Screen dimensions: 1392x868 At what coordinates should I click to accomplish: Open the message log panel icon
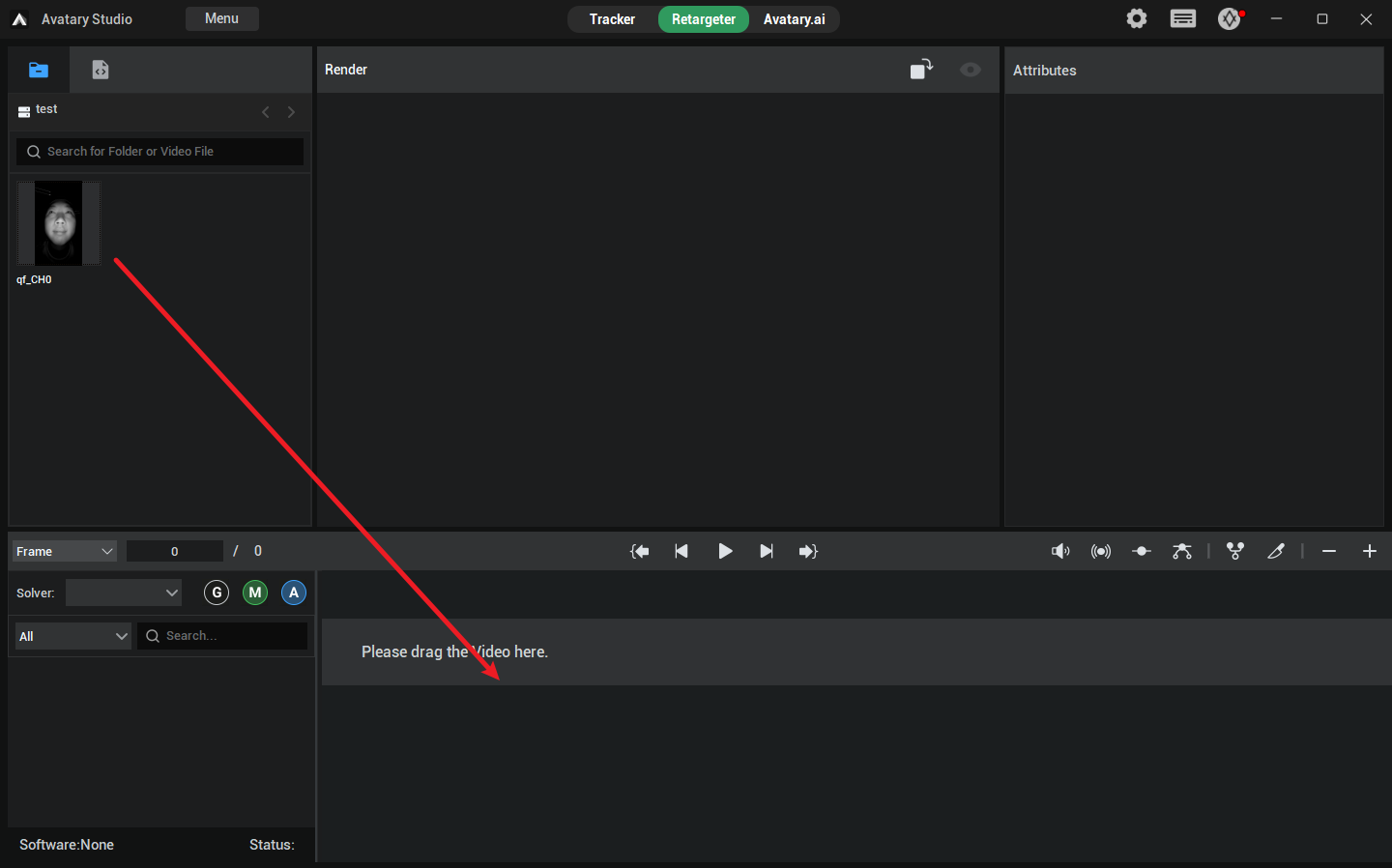point(1183,18)
